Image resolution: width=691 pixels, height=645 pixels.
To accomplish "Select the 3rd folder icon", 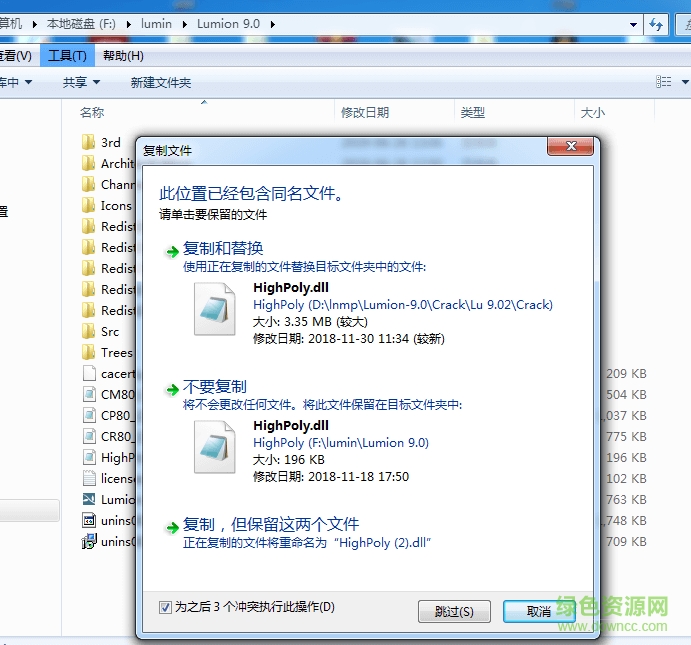I will [x=89, y=142].
